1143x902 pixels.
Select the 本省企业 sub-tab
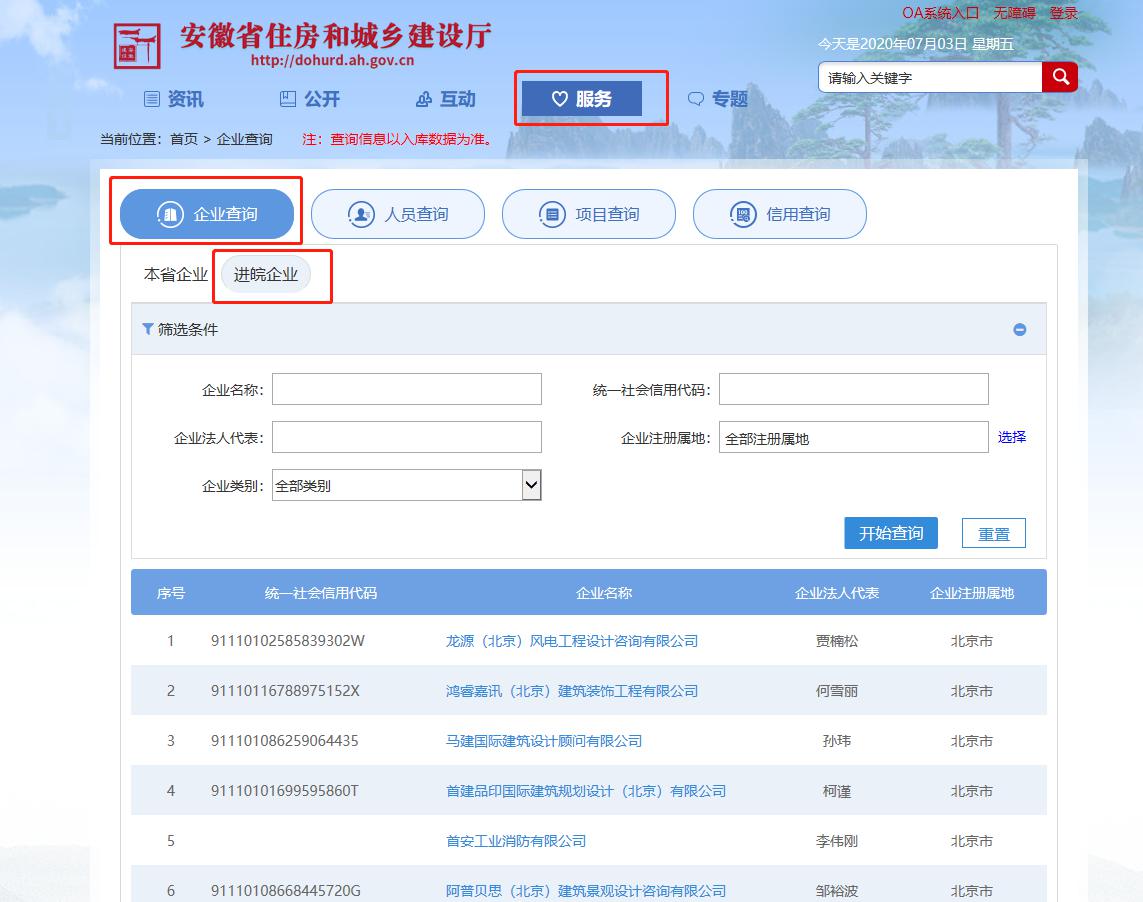176,275
